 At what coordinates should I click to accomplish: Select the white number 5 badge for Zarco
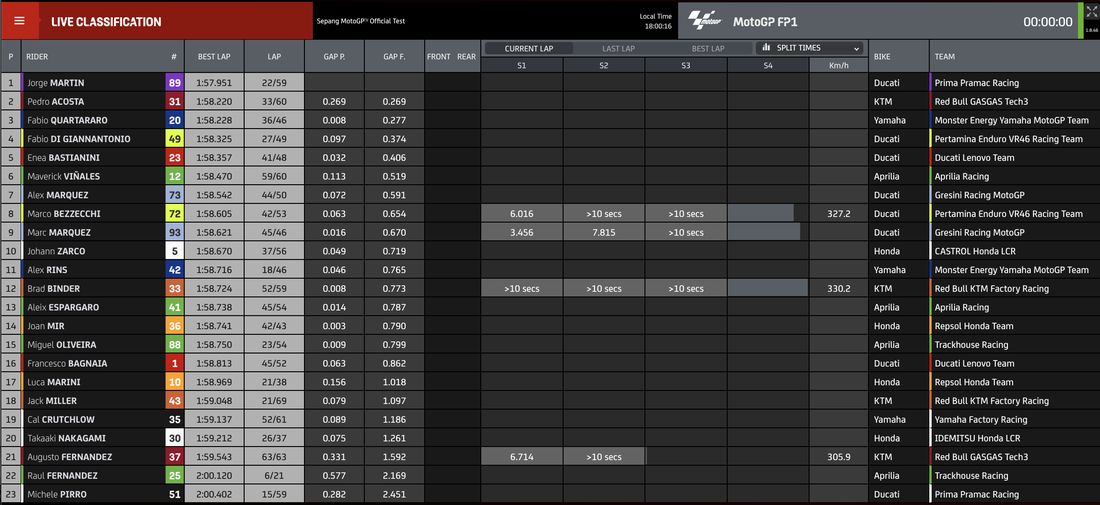tap(175, 251)
